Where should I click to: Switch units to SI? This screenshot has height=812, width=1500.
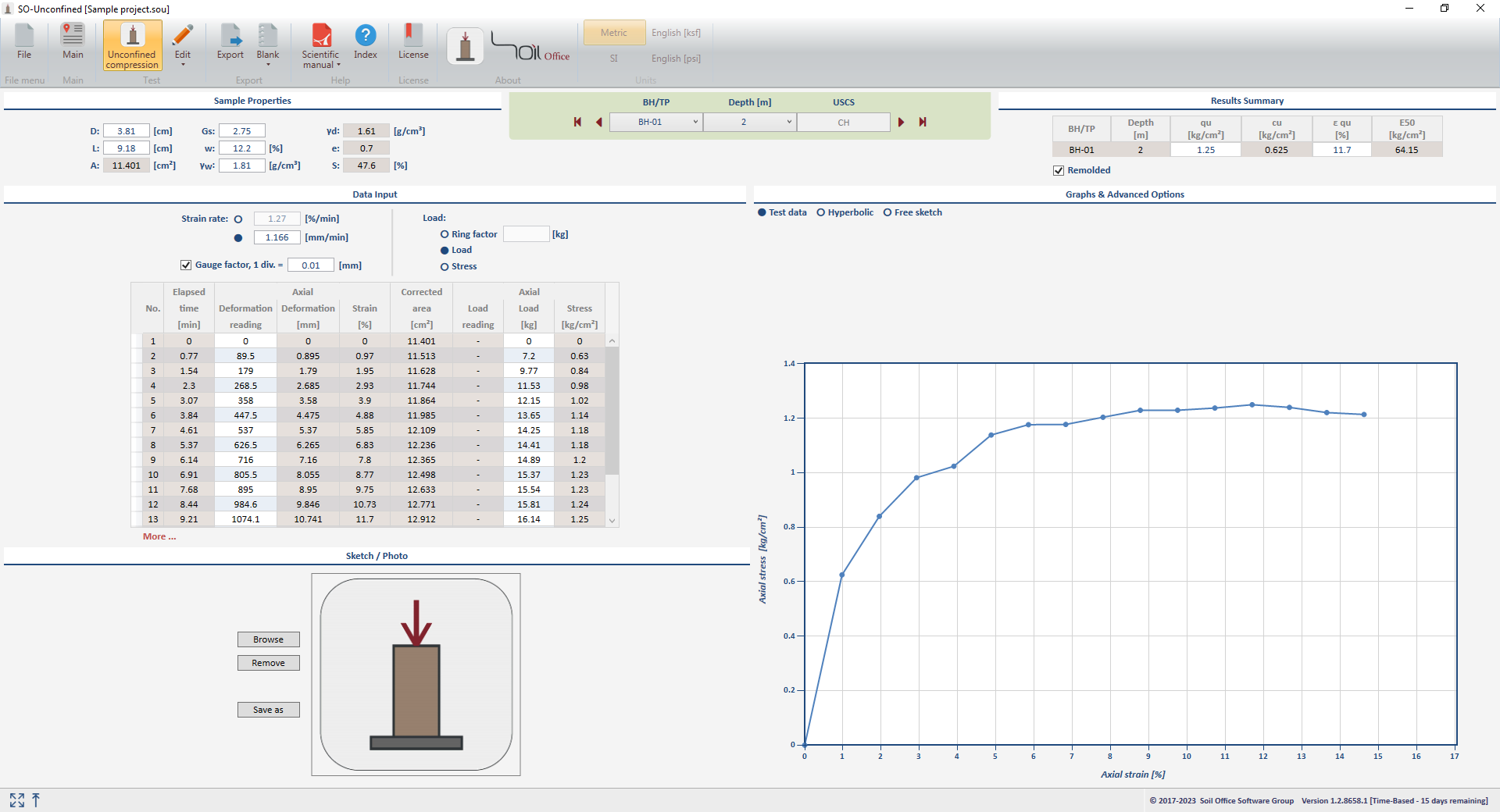point(613,59)
